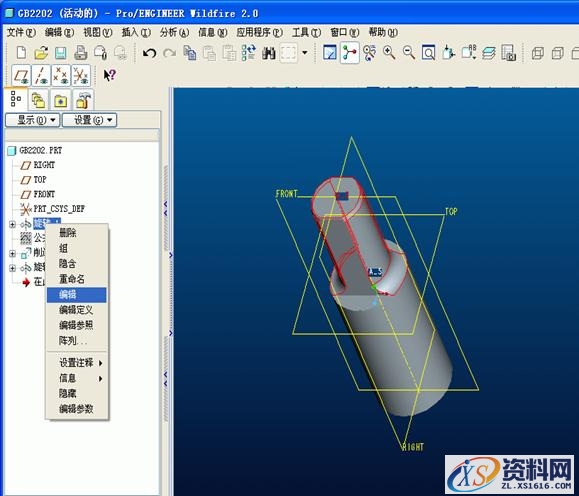Open the 显示 dropdown in model tree

coord(32,120)
